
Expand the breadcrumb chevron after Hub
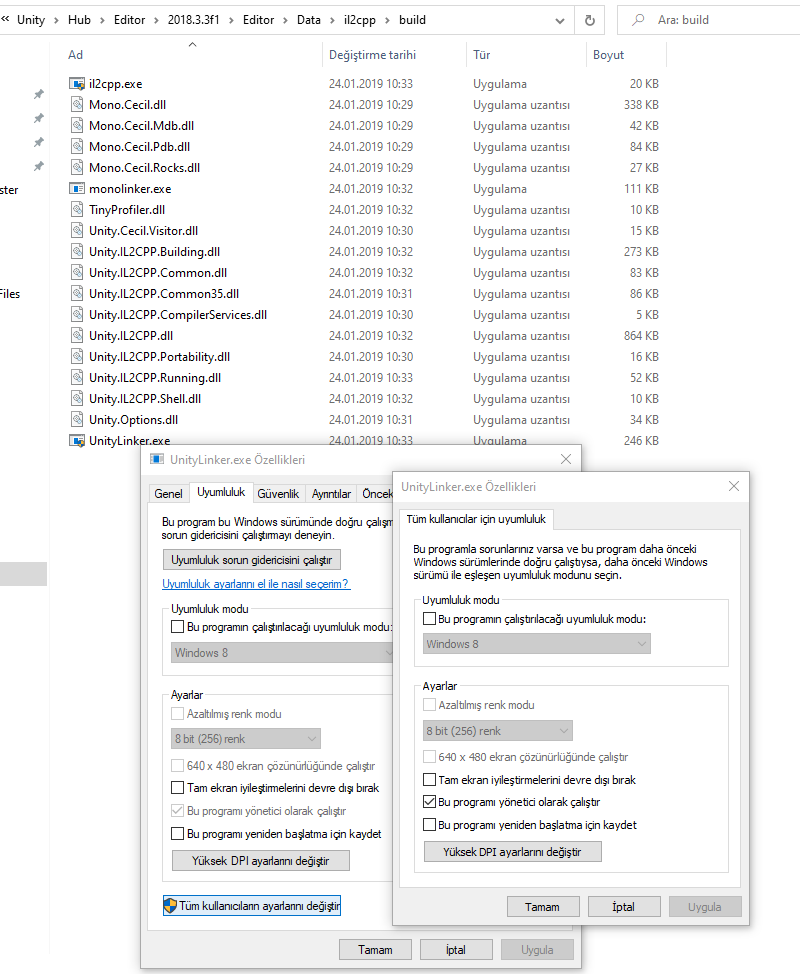[102, 20]
